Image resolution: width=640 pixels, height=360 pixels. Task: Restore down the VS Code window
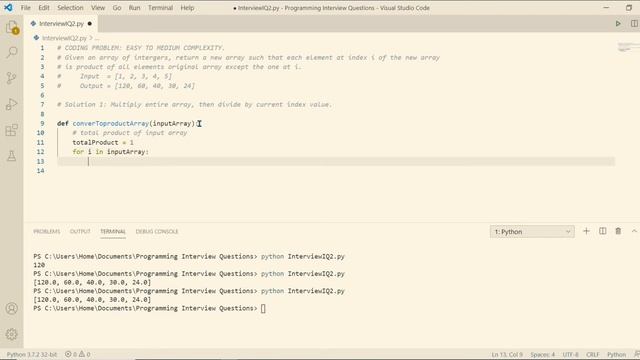629,8
